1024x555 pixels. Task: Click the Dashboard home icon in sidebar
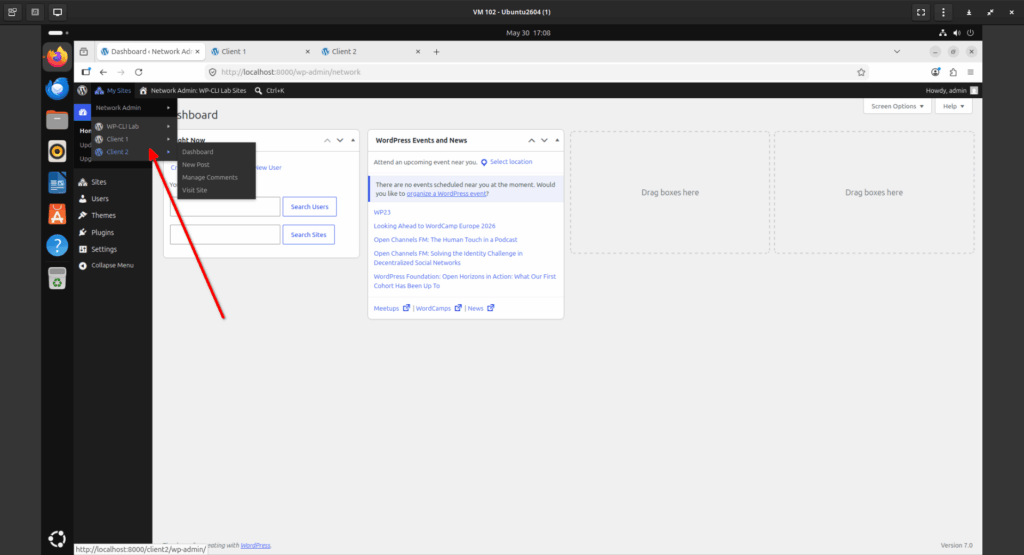83,112
